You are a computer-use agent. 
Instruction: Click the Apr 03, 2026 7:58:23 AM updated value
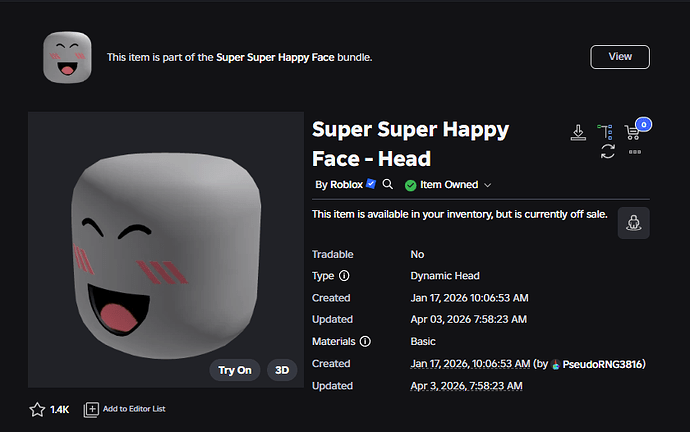click(468, 319)
